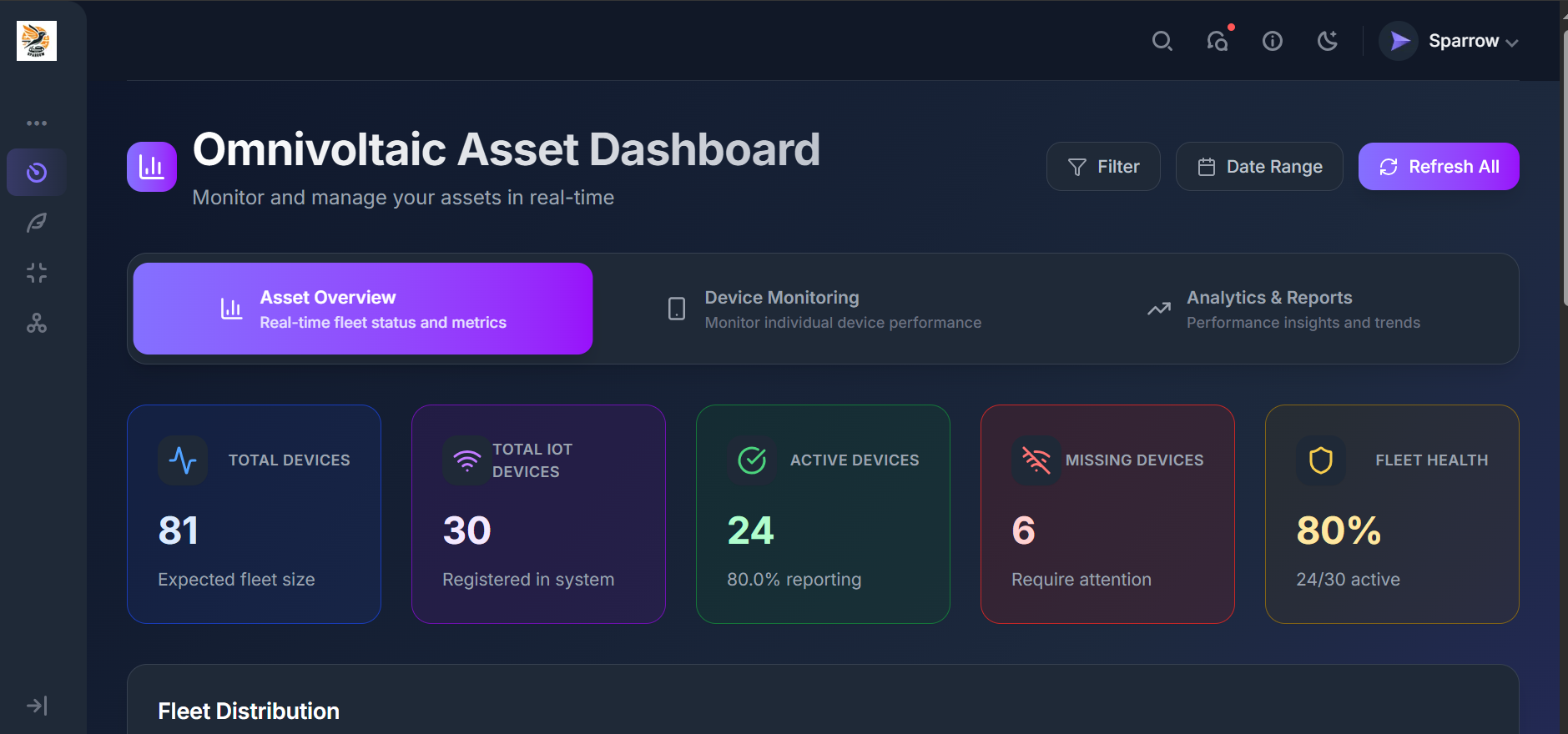The height and width of the screenshot is (734, 1568).
Task: Click the Omnivoltaic Asset Dashboard title
Action: point(507,150)
